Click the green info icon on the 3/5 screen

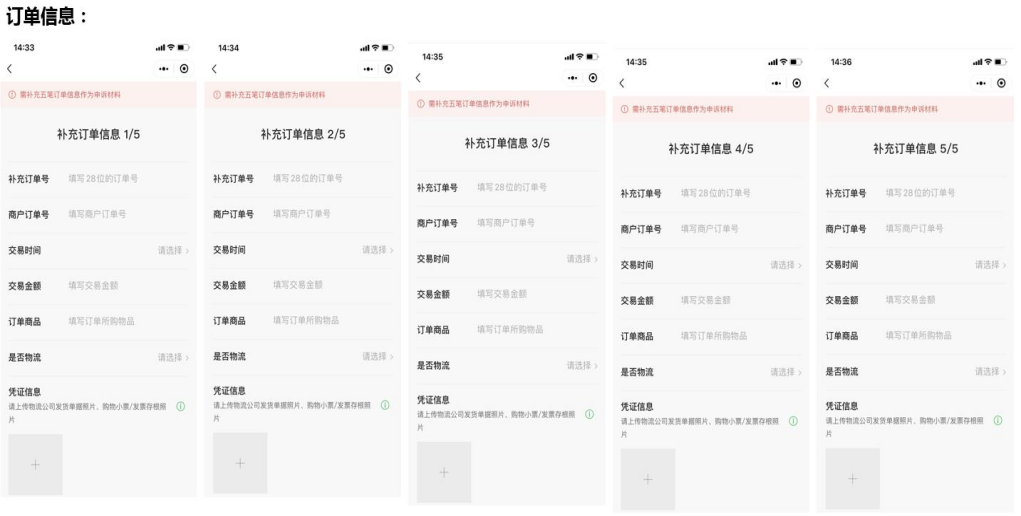tap(589, 414)
